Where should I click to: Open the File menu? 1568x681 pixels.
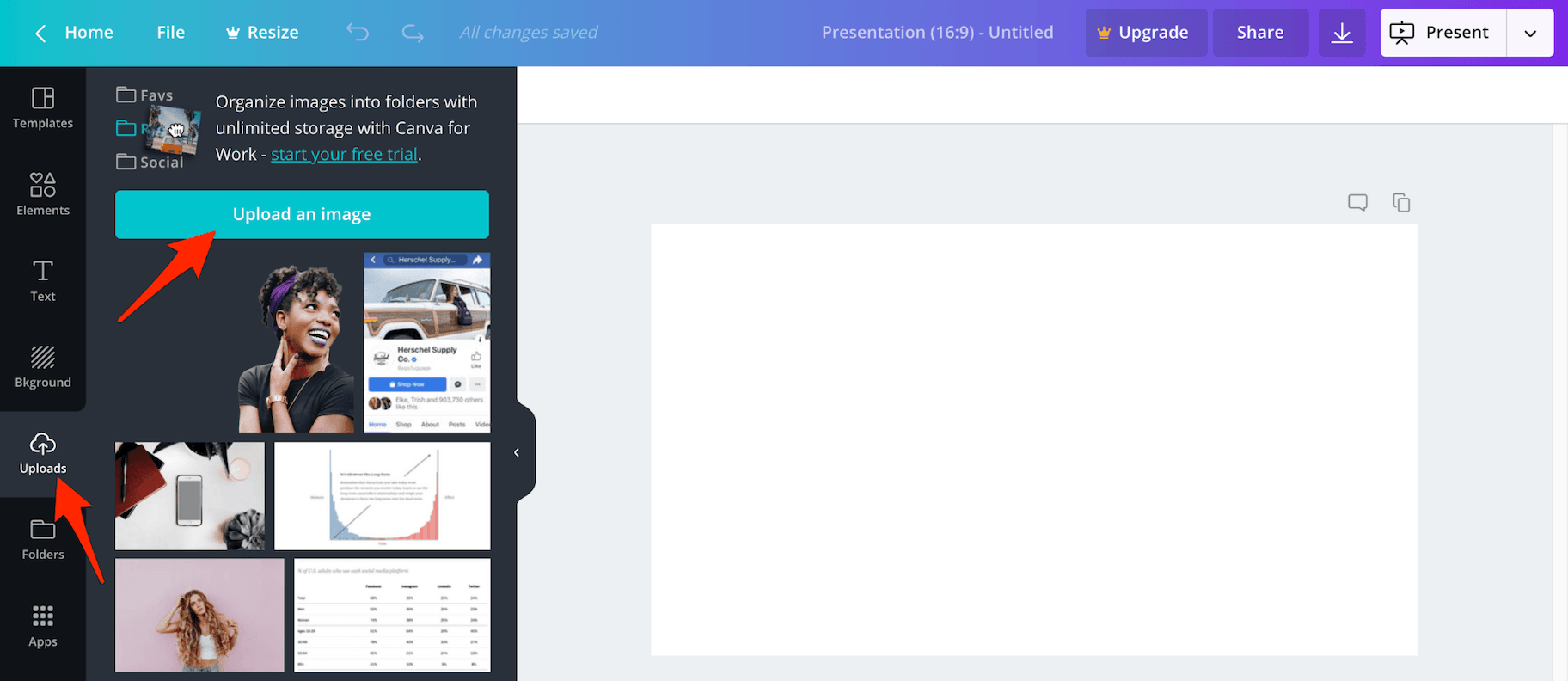(x=170, y=33)
